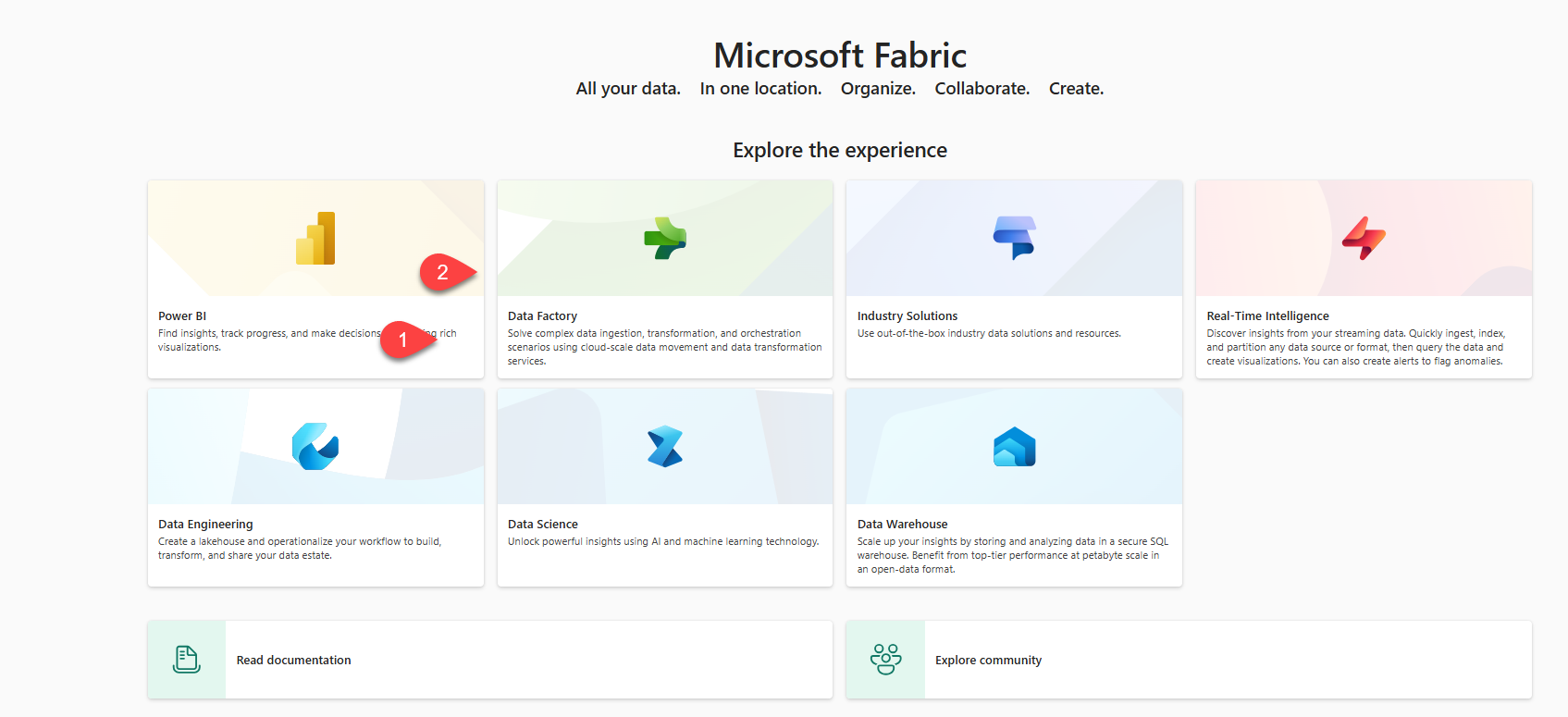Open the Data Factory title link
Image resolution: width=1568 pixels, height=717 pixels.
tap(542, 316)
